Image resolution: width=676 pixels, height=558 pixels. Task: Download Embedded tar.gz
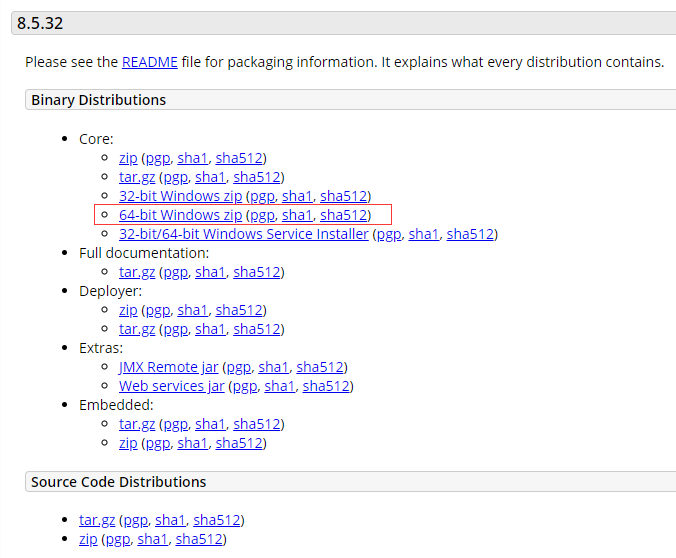click(137, 424)
